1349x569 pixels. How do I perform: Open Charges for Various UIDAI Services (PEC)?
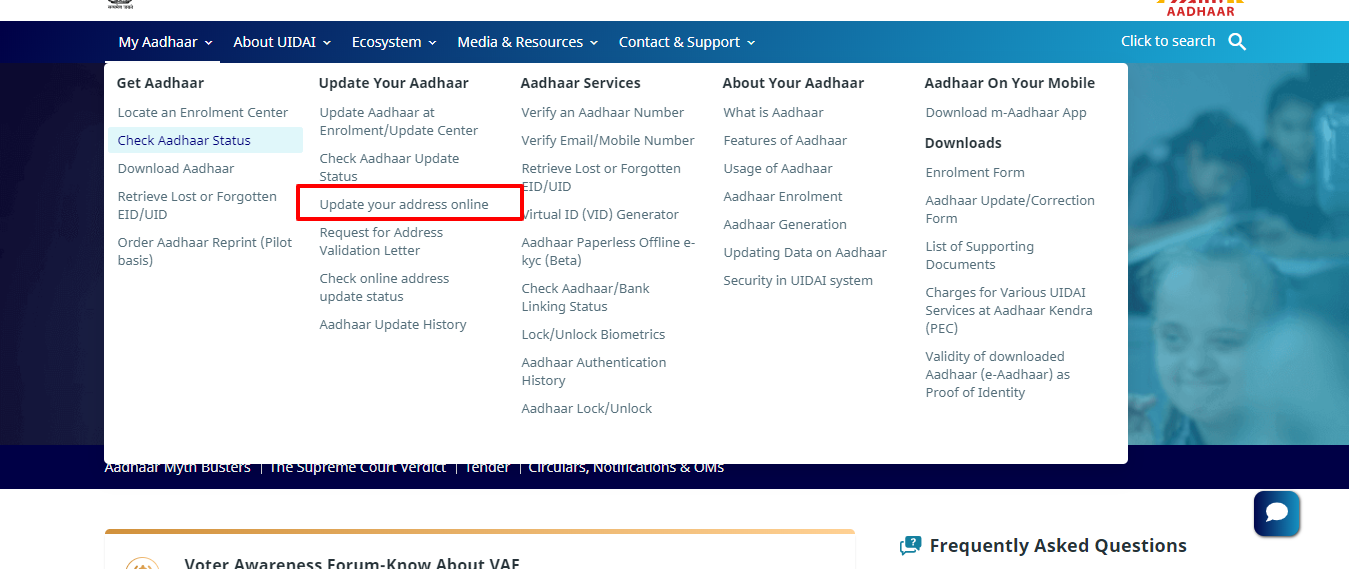tap(1009, 311)
